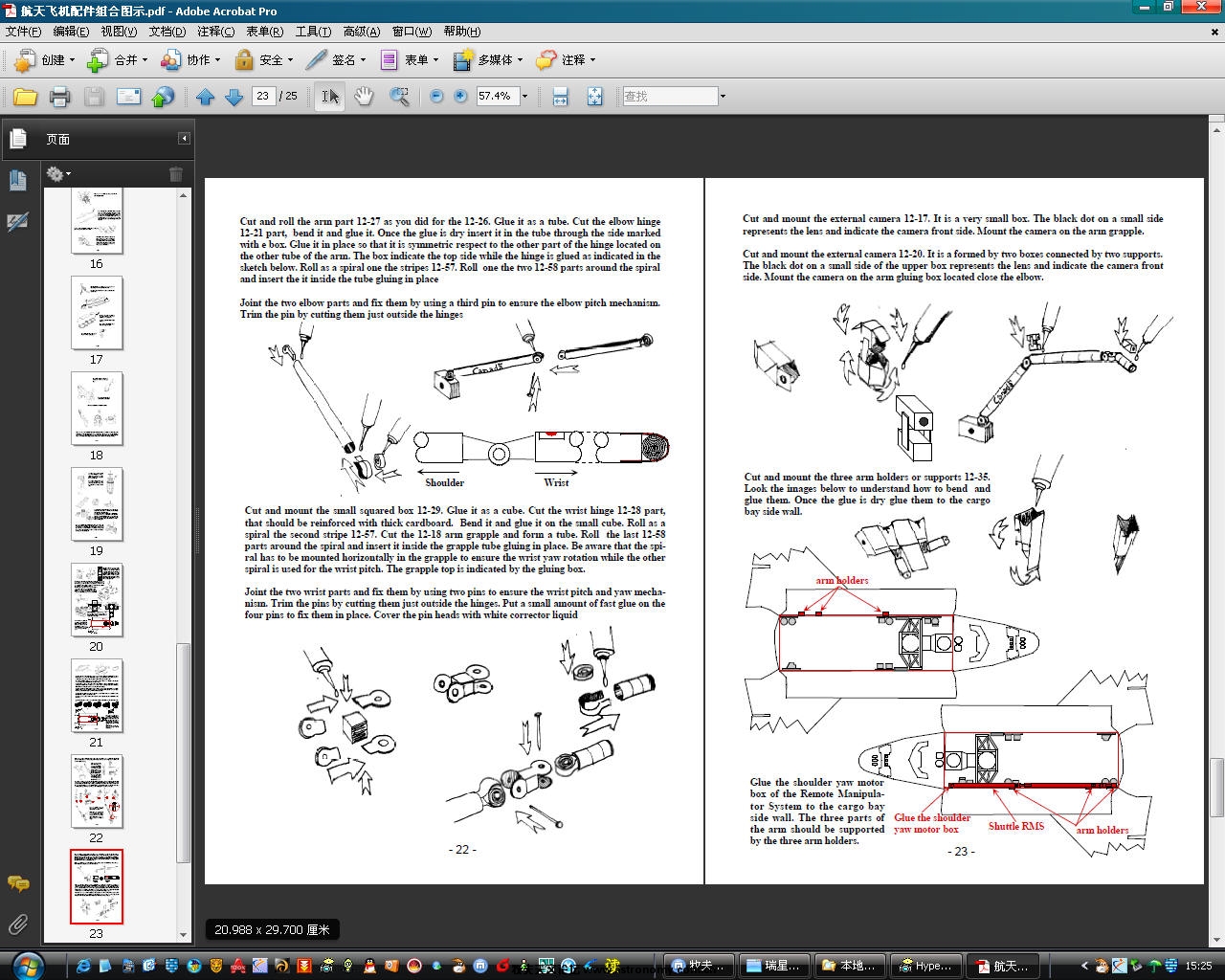1225x980 pixels.
Task: Open the Pages panel icon in sidebar
Action: [18, 139]
